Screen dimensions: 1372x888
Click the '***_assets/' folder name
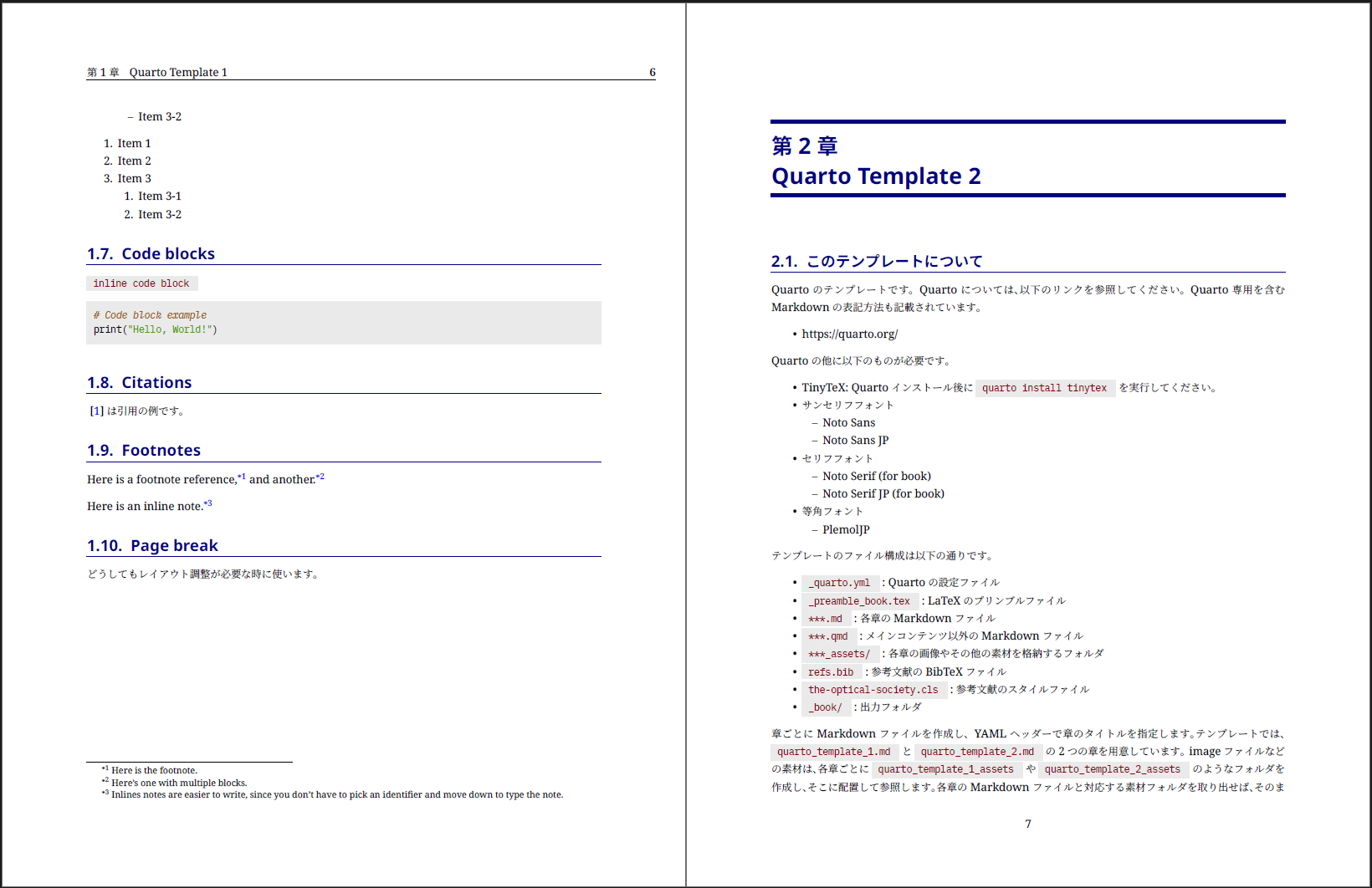839,654
